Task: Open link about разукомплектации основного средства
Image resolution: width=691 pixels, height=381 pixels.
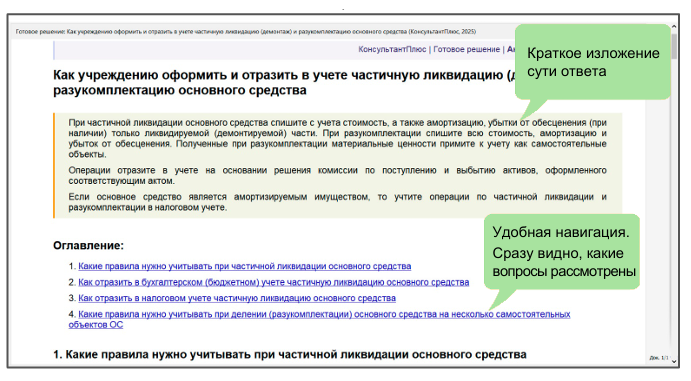Action: [319, 319]
